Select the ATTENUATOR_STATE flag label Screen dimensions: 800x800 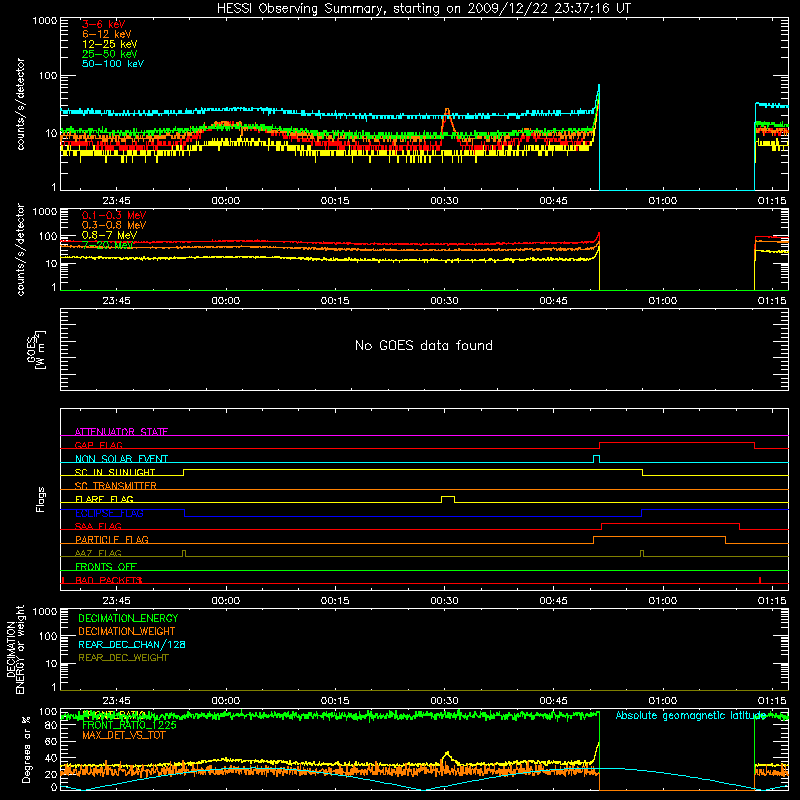121,432
